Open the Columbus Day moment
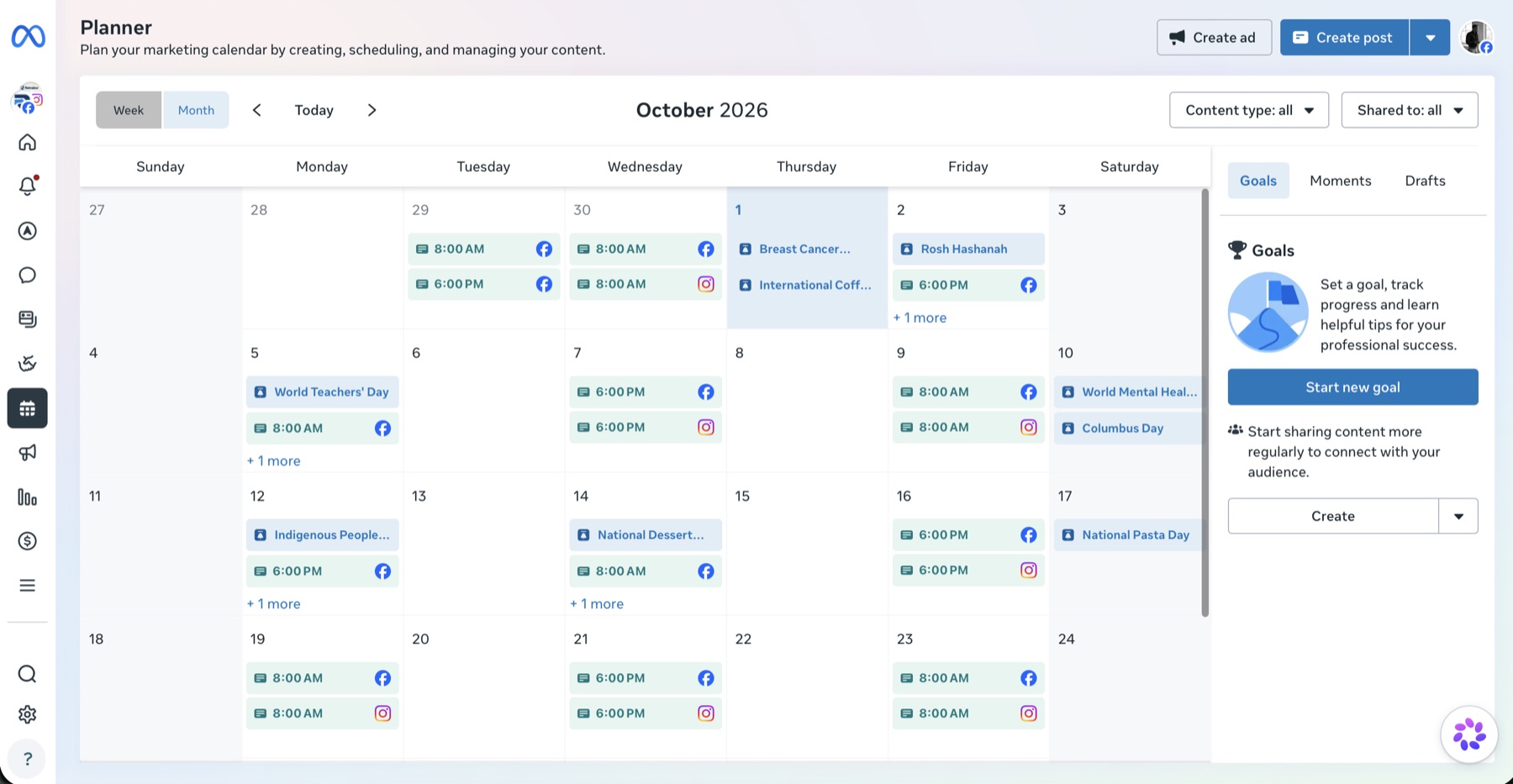1513x784 pixels. click(1128, 428)
